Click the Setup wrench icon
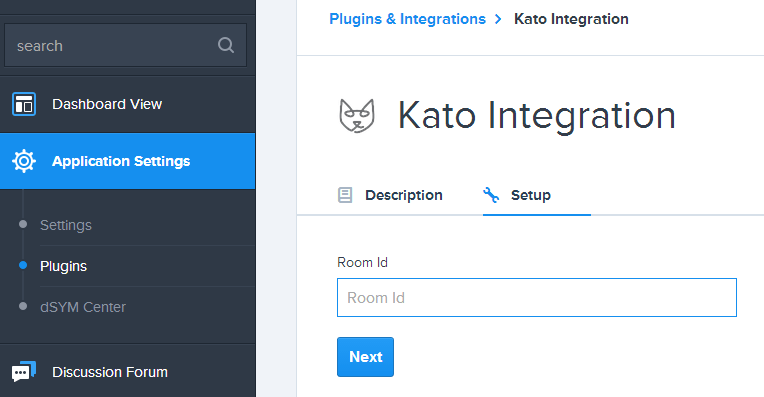The height and width of the screenshot is (397, 764). click(491, 195)
